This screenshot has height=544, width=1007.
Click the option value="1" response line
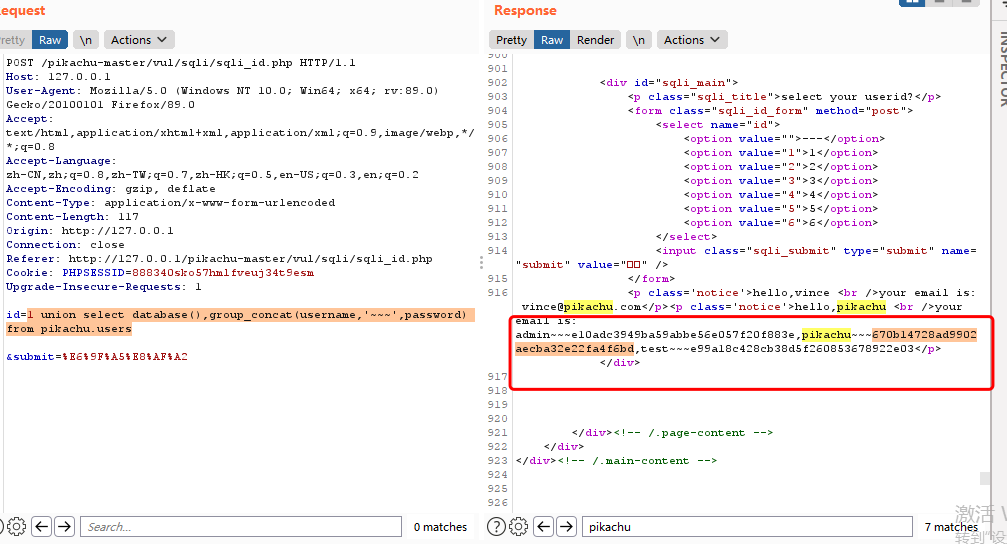pos(780,153)
